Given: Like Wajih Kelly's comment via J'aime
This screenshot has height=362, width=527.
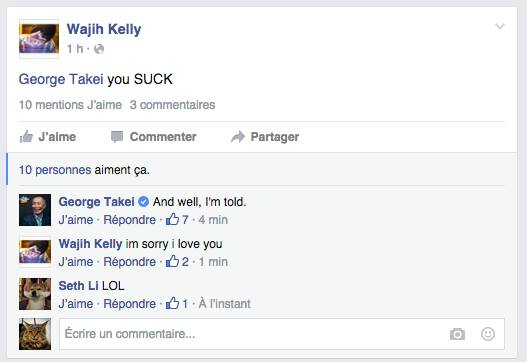Looking at the screenshot, I should point(76,262).
